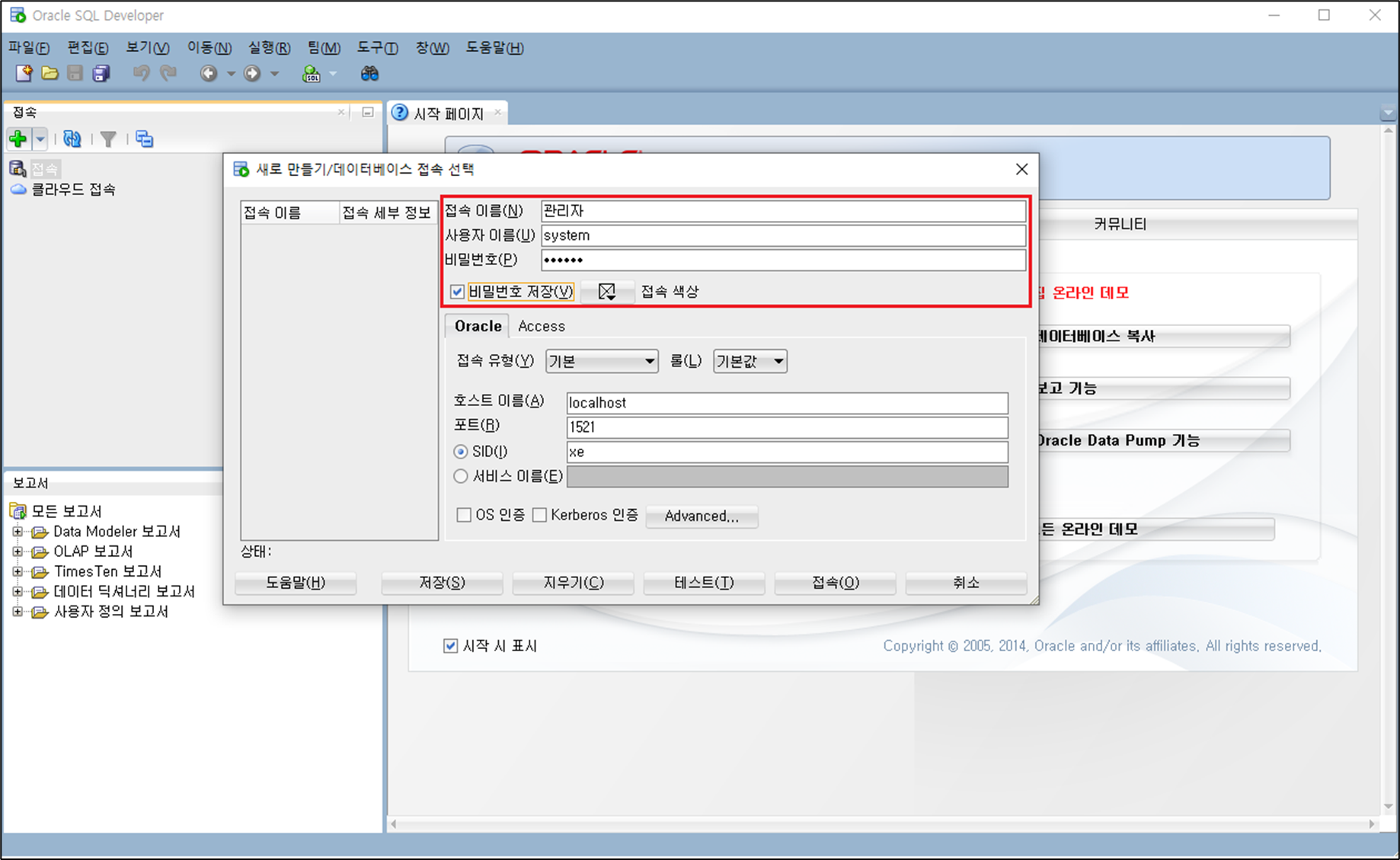This screenshot has height=860, width=1400.
Task: Close the 시작 페이지 tab
Action: pos(497,113)
